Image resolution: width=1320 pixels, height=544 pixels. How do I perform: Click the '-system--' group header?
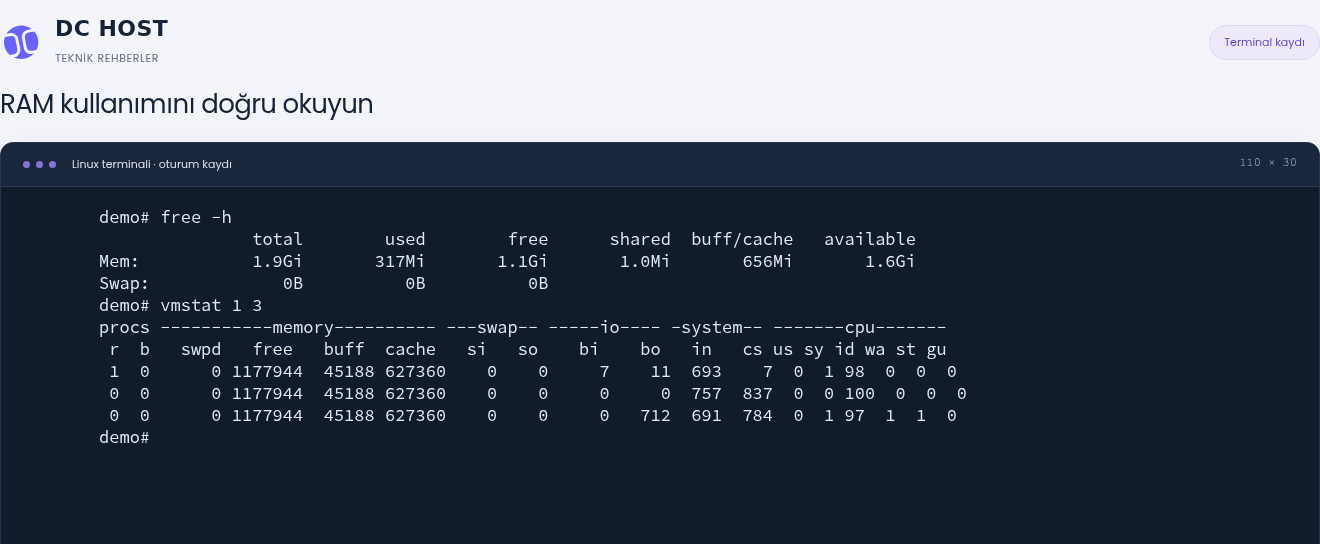point(717,327)
